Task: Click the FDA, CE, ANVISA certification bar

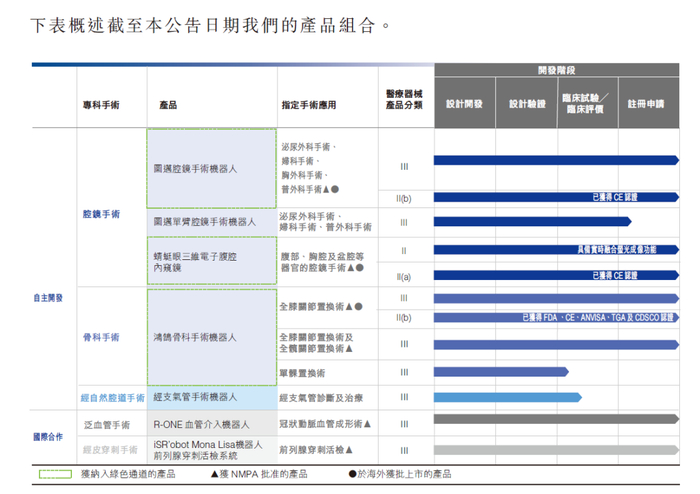Action: (x=556, y=317)
